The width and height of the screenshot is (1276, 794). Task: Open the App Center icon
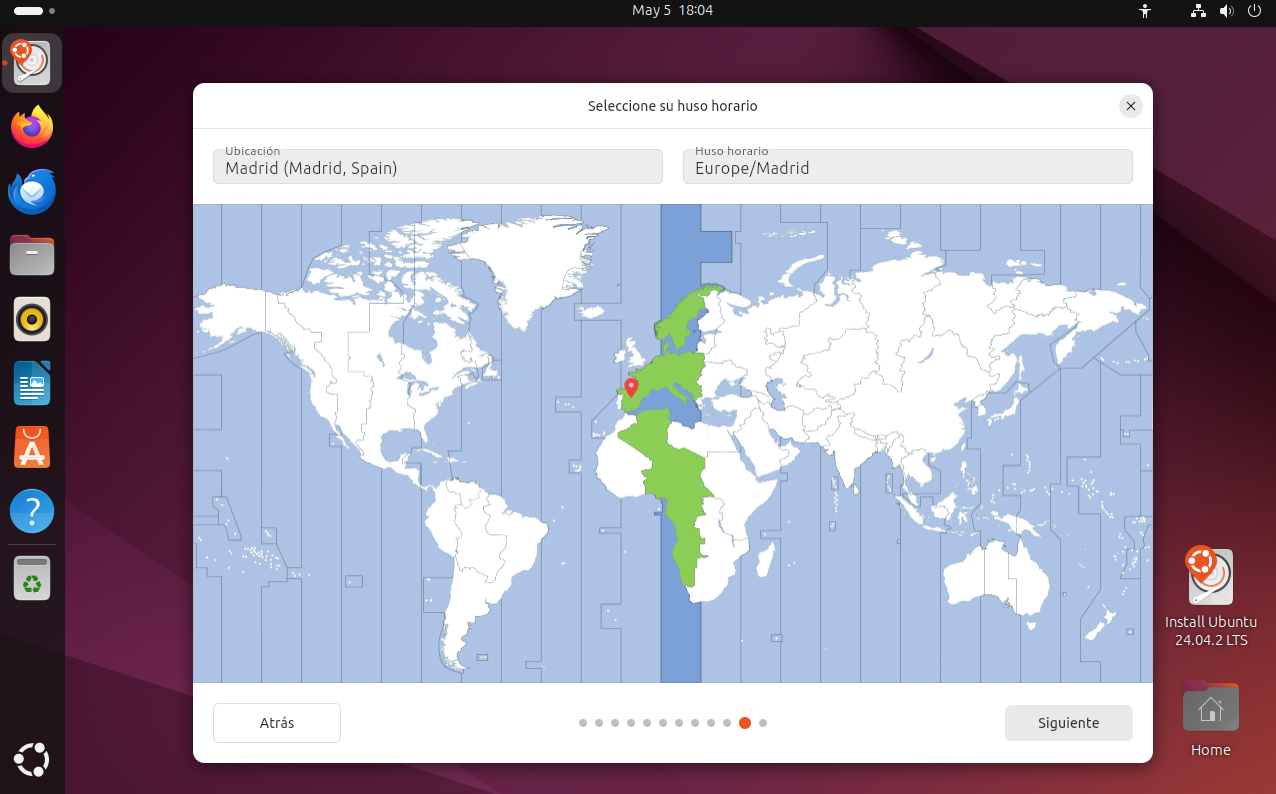(32, 448)
